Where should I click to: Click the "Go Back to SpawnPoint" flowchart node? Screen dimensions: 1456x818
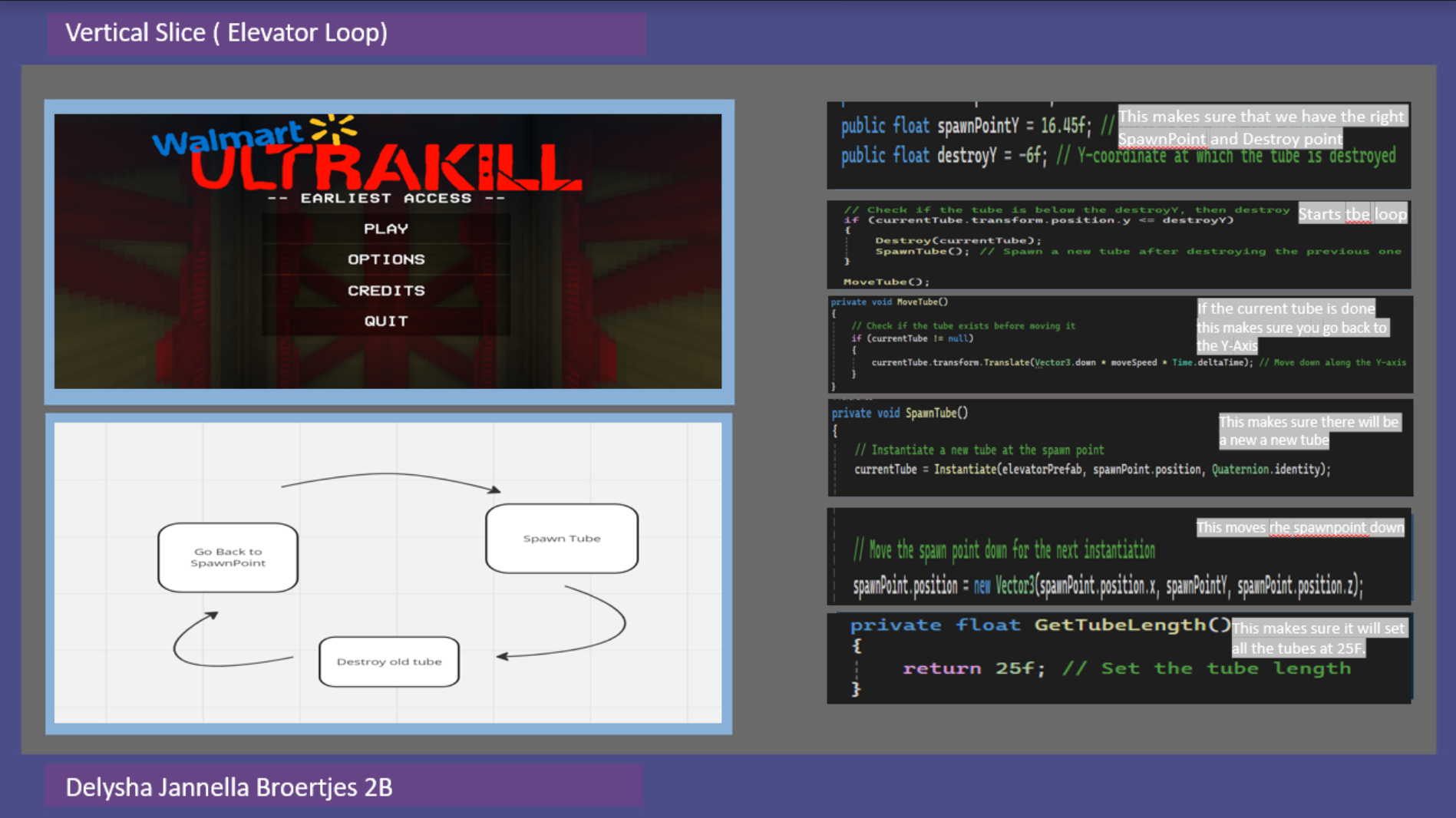pyautogui.click(x=228, y=557)
